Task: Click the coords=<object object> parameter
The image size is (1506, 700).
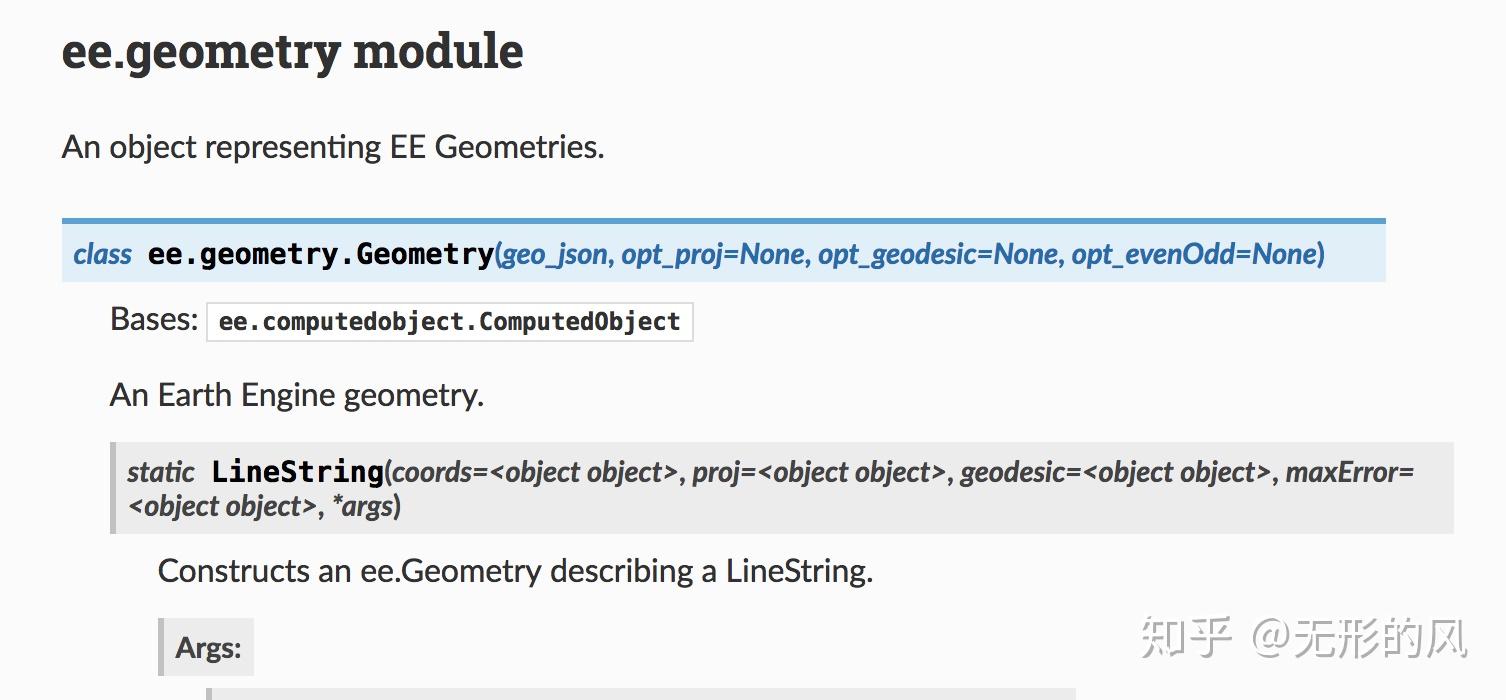Action: (x=534, y=472)
